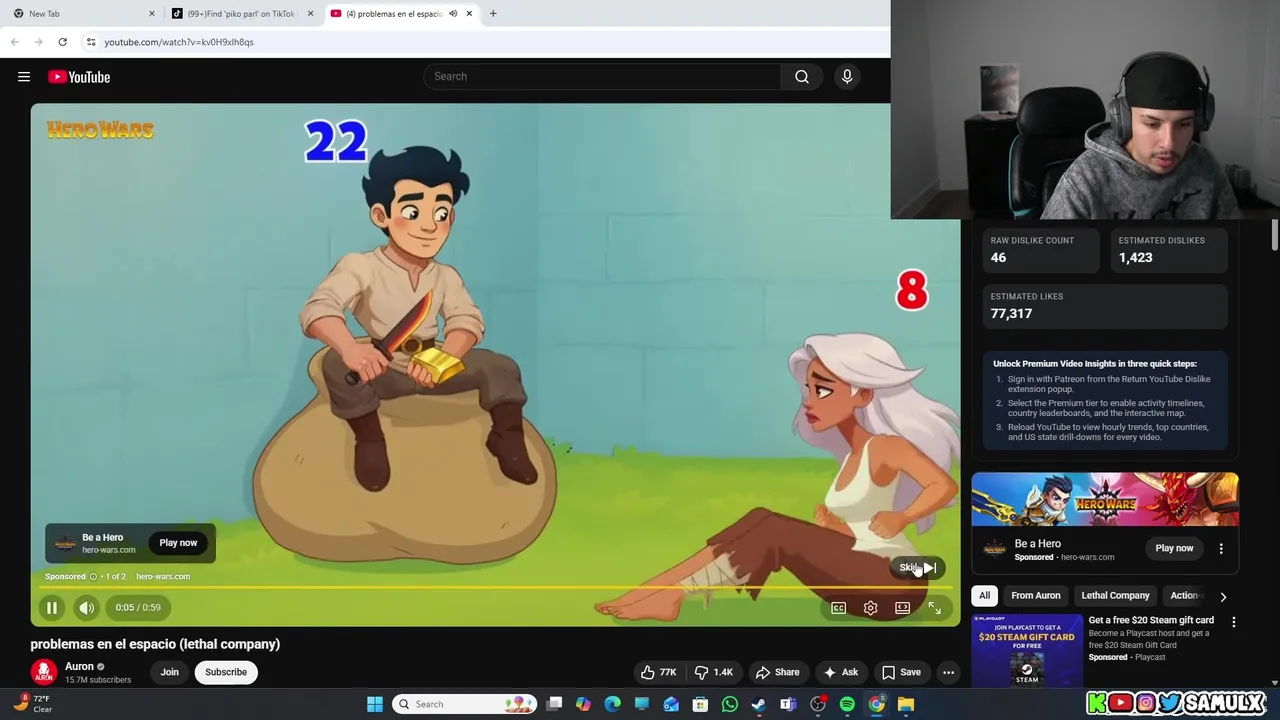Open WhatsApp from the taskbar
Viewport: 1280px width, 720px height.
tap(730, 704)
